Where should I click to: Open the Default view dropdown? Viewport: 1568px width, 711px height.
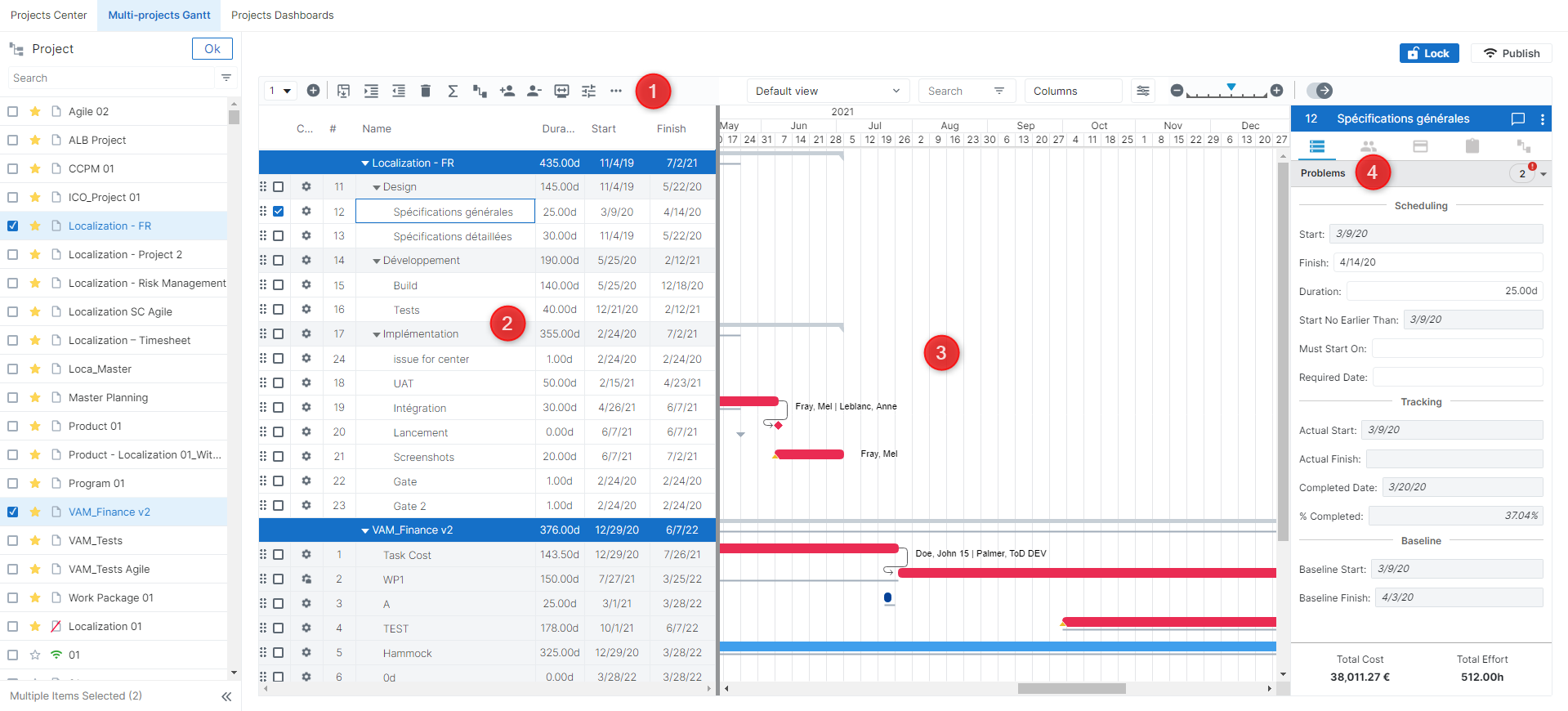coord(827,91)
